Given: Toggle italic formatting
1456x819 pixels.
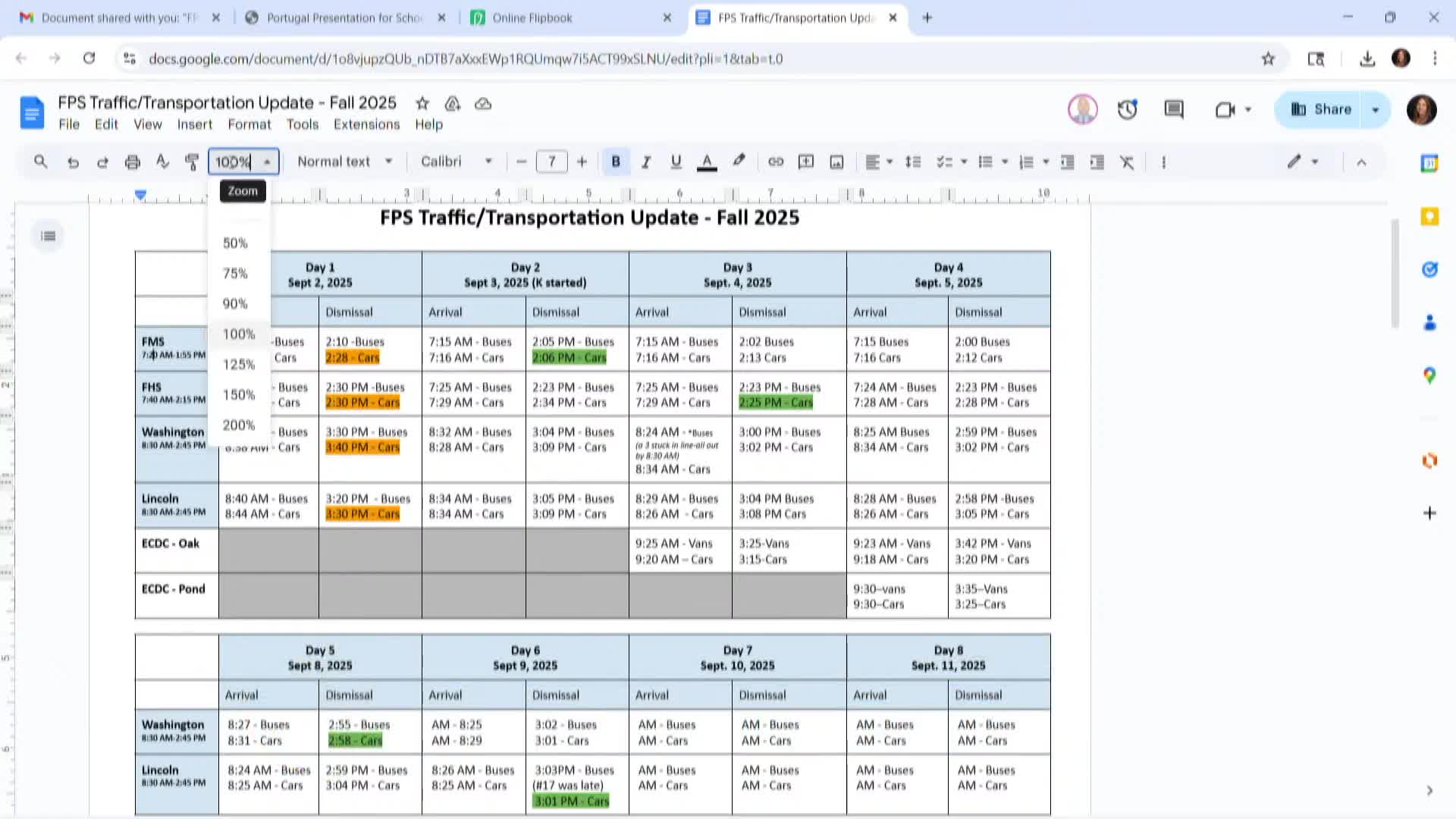Looking at the screenshot, I should [x=646, y=162].
